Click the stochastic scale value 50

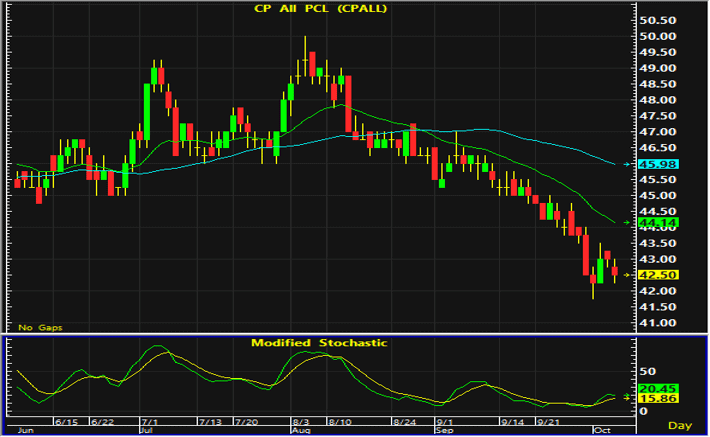coord(648,372)
